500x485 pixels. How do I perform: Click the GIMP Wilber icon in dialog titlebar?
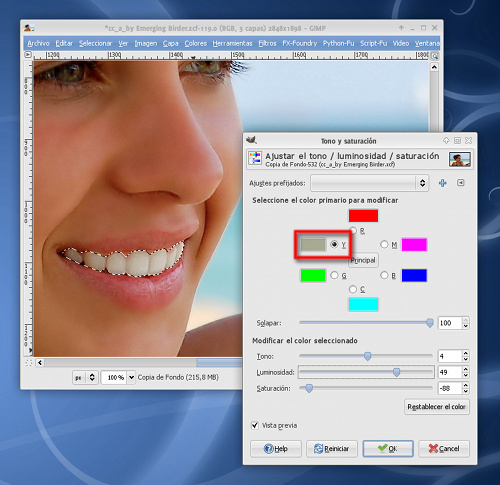point(252,140)
